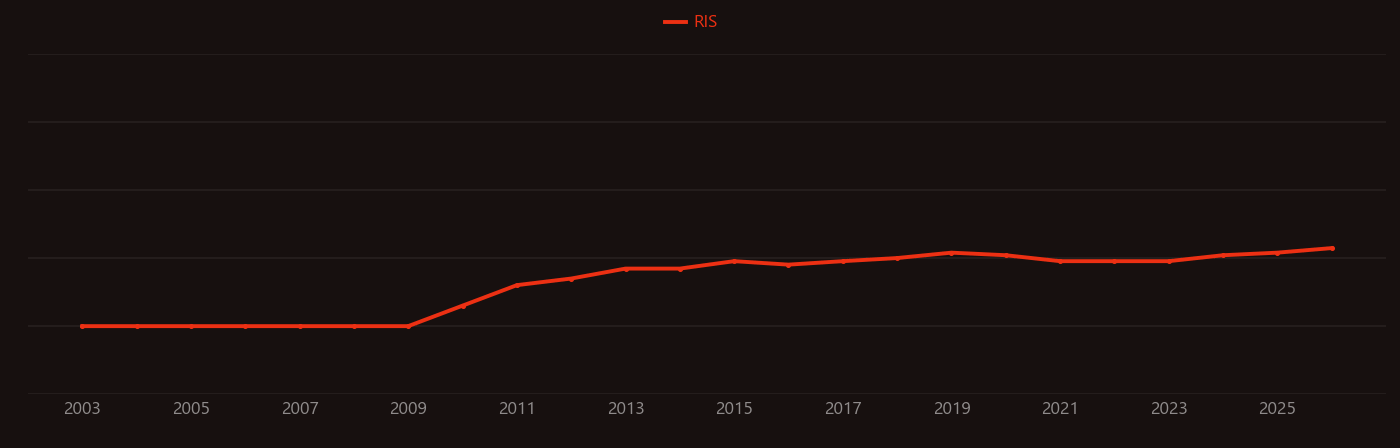Click the 2025 x-axis label
The width and height of the screenshot is (1400, 448).
coord(1277,409)
